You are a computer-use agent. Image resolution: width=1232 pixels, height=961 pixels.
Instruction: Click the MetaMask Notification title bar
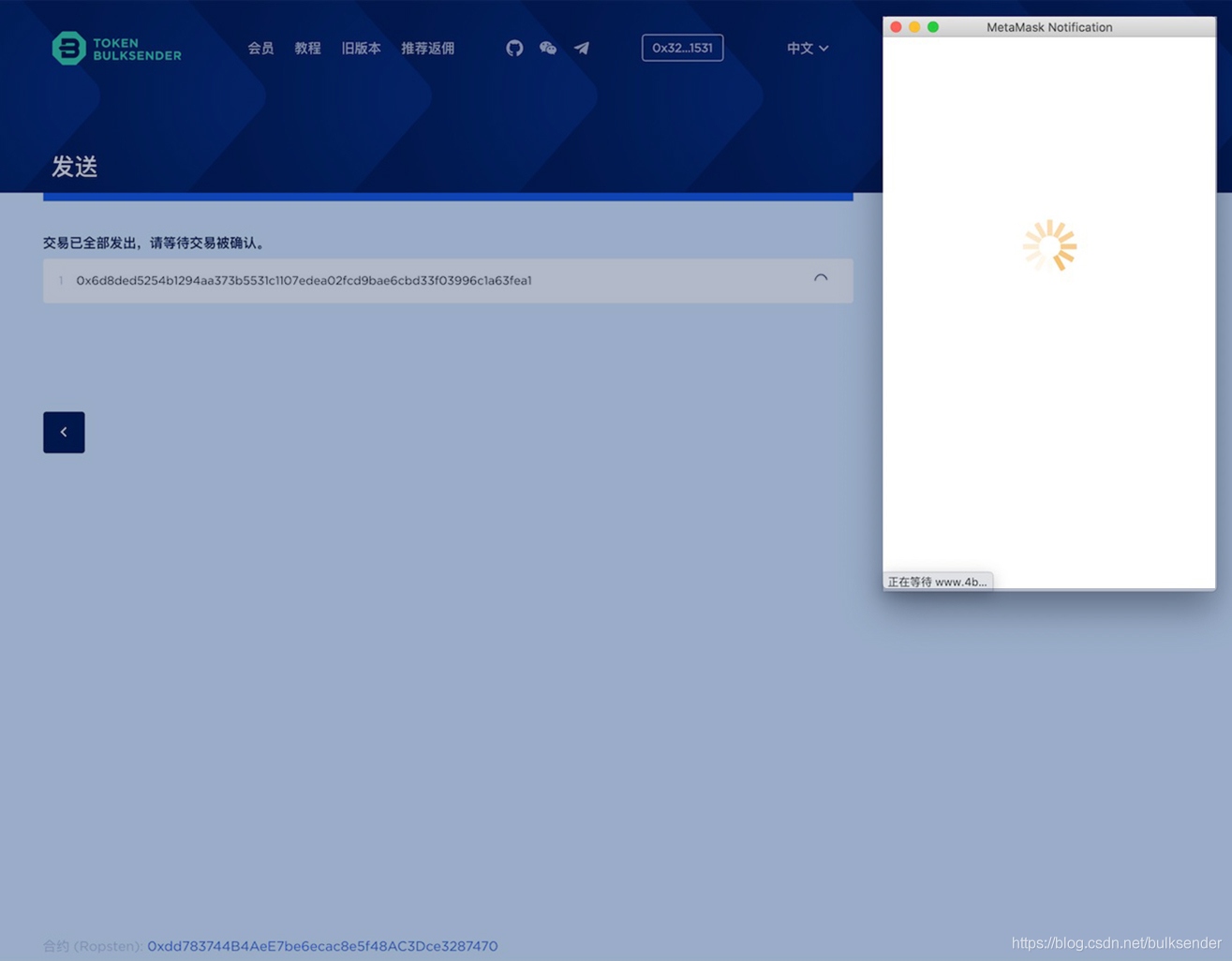pos(1049,27)
